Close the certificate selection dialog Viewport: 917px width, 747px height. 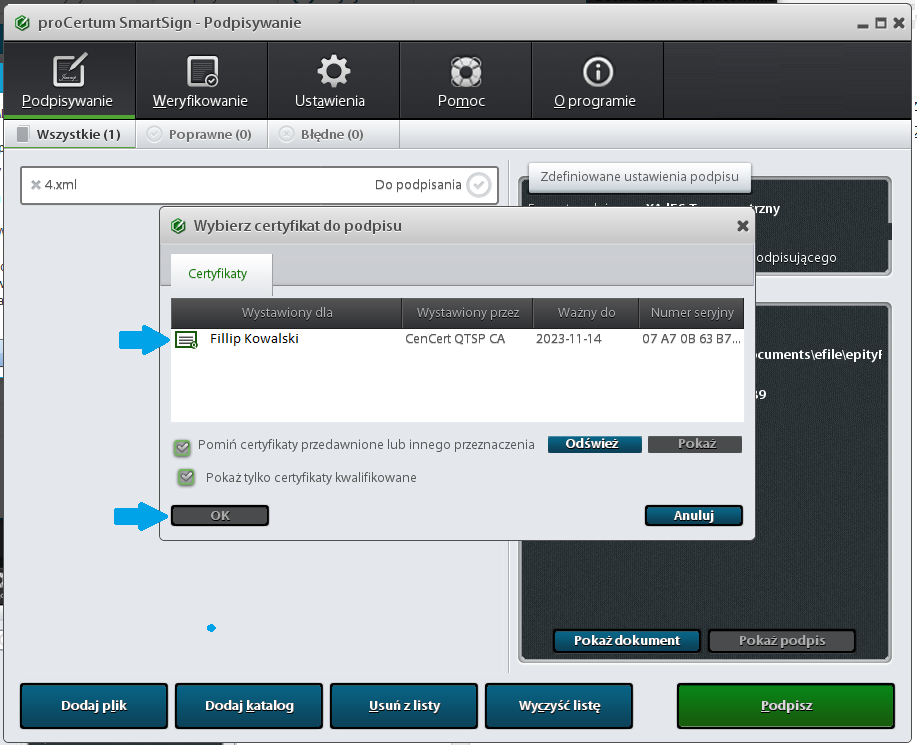743,226
